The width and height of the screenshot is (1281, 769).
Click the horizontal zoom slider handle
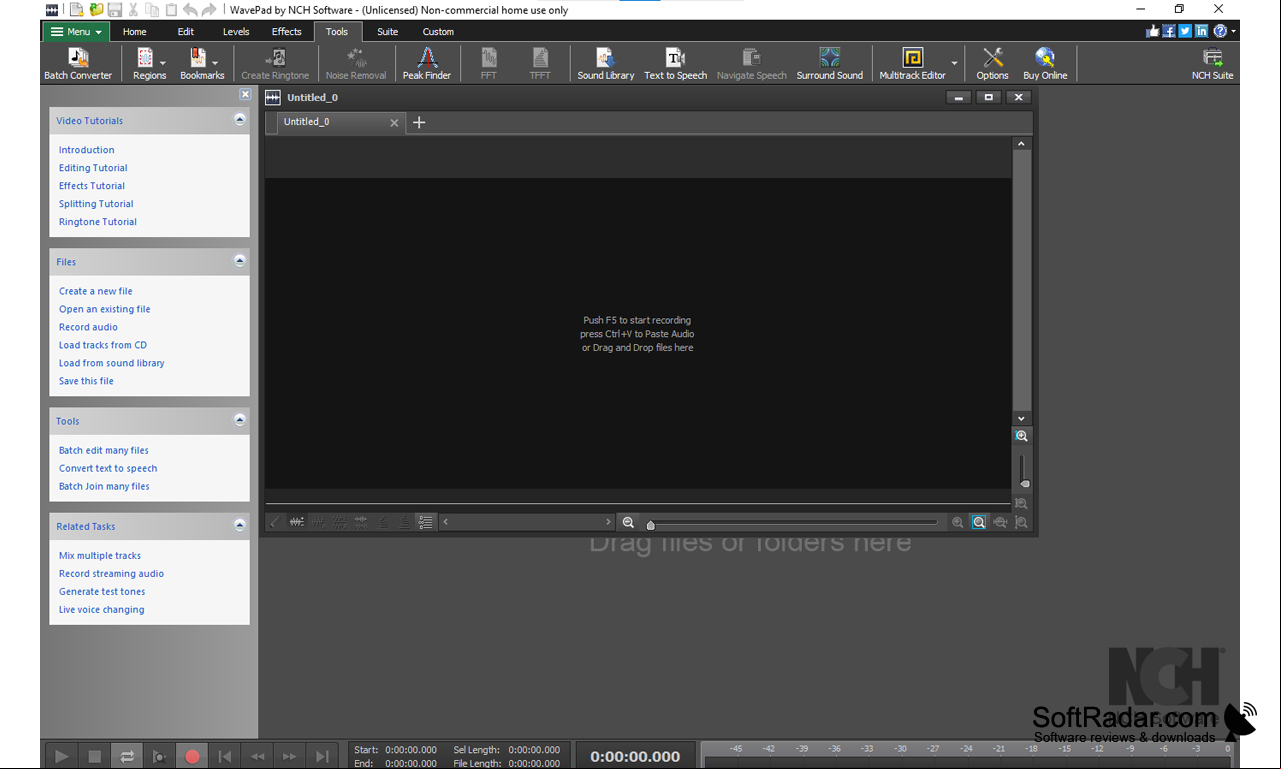tap(650, 525)
